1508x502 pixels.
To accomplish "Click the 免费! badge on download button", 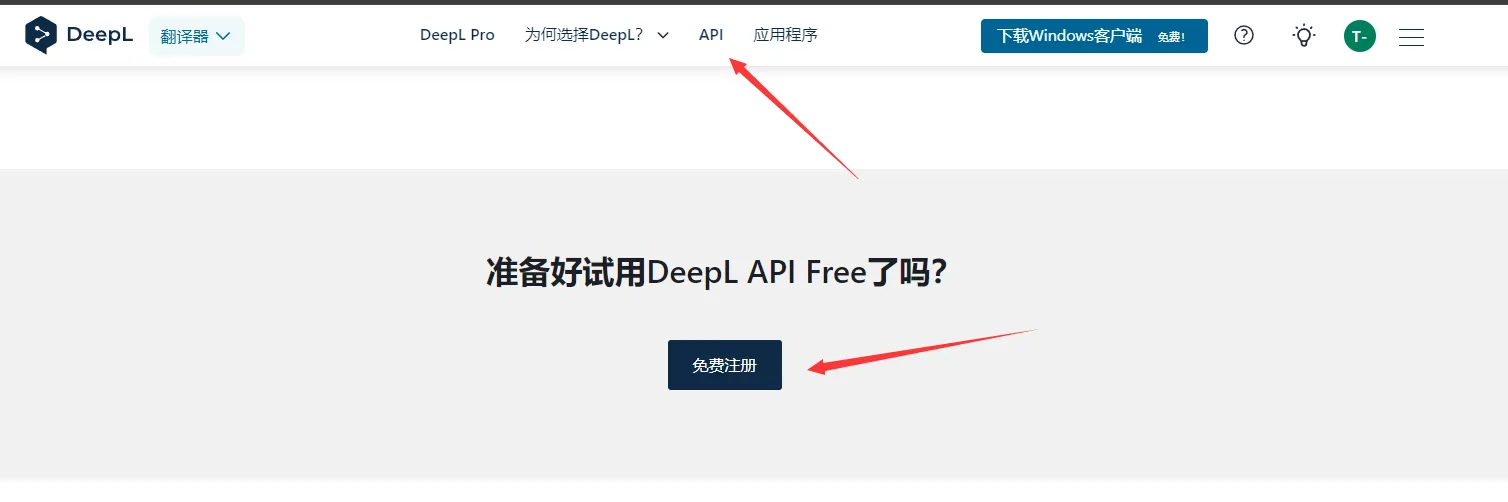I will point(1171,37).
